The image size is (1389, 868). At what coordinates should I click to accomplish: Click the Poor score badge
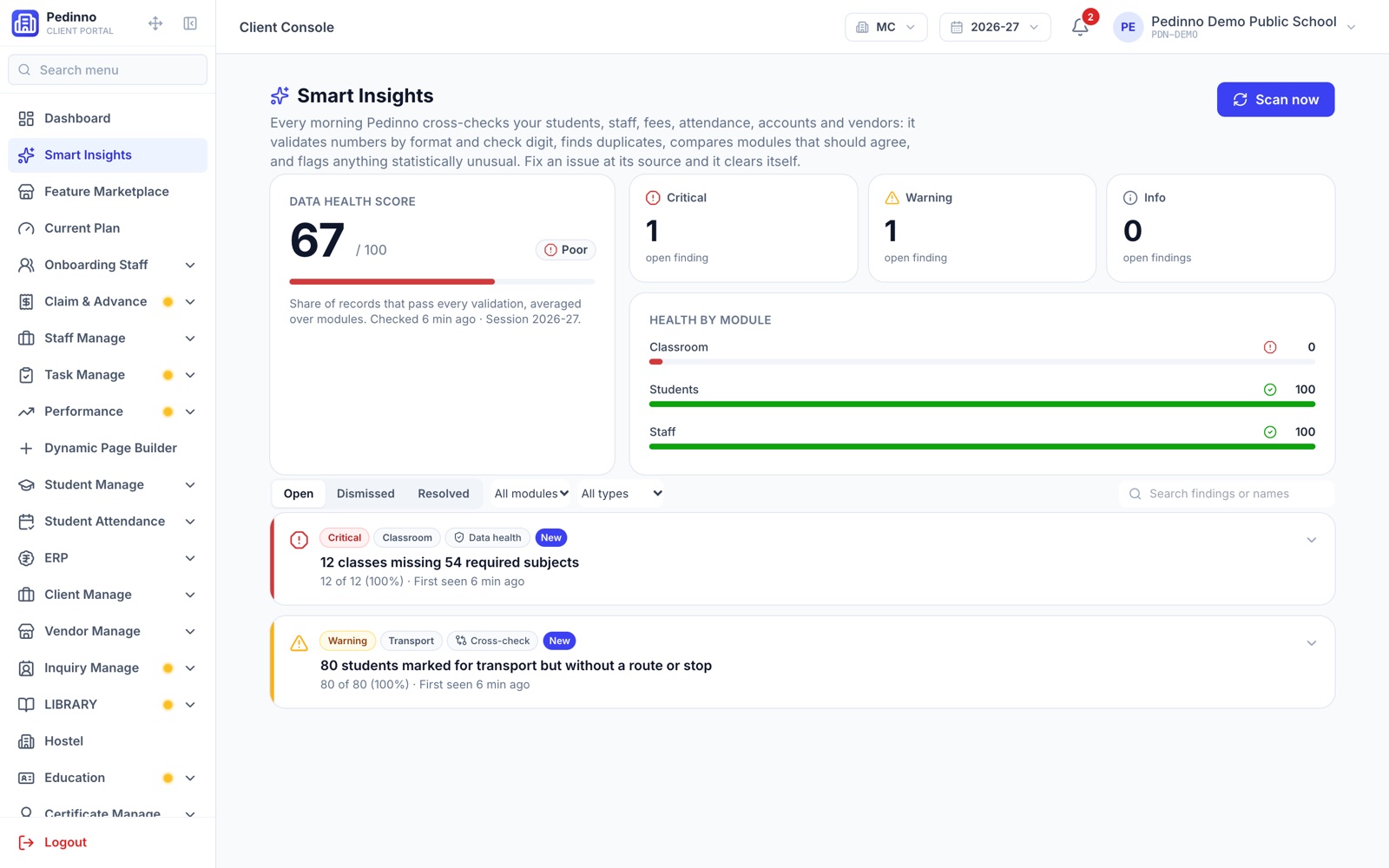(x=565, y=250)
